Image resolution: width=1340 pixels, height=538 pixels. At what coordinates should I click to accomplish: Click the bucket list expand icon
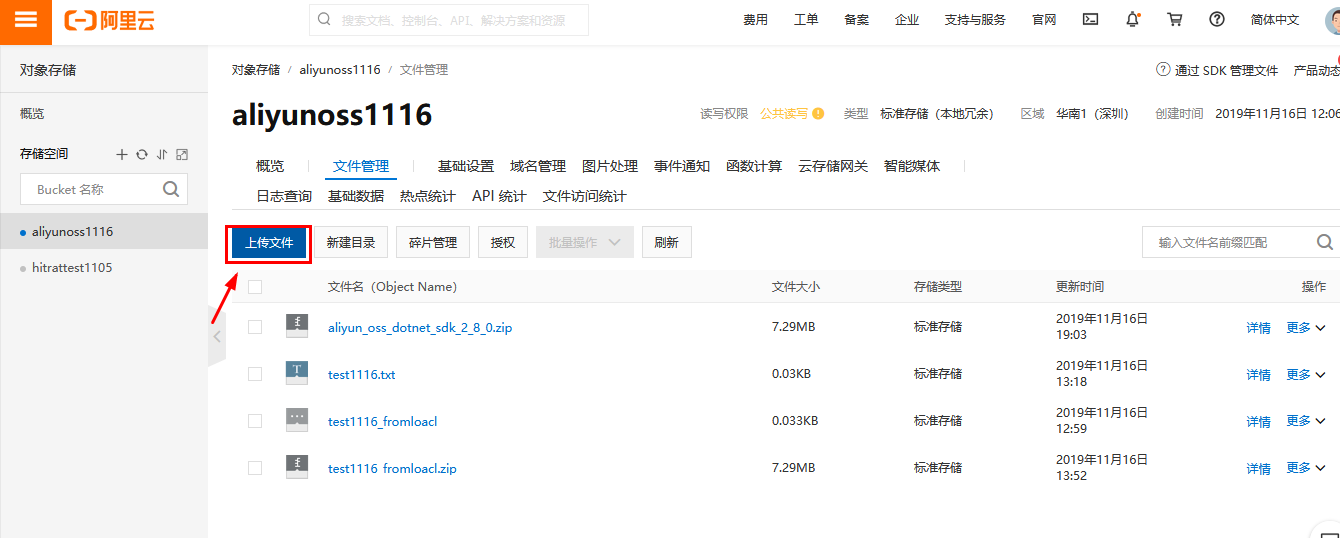click(x=182, y=154)
